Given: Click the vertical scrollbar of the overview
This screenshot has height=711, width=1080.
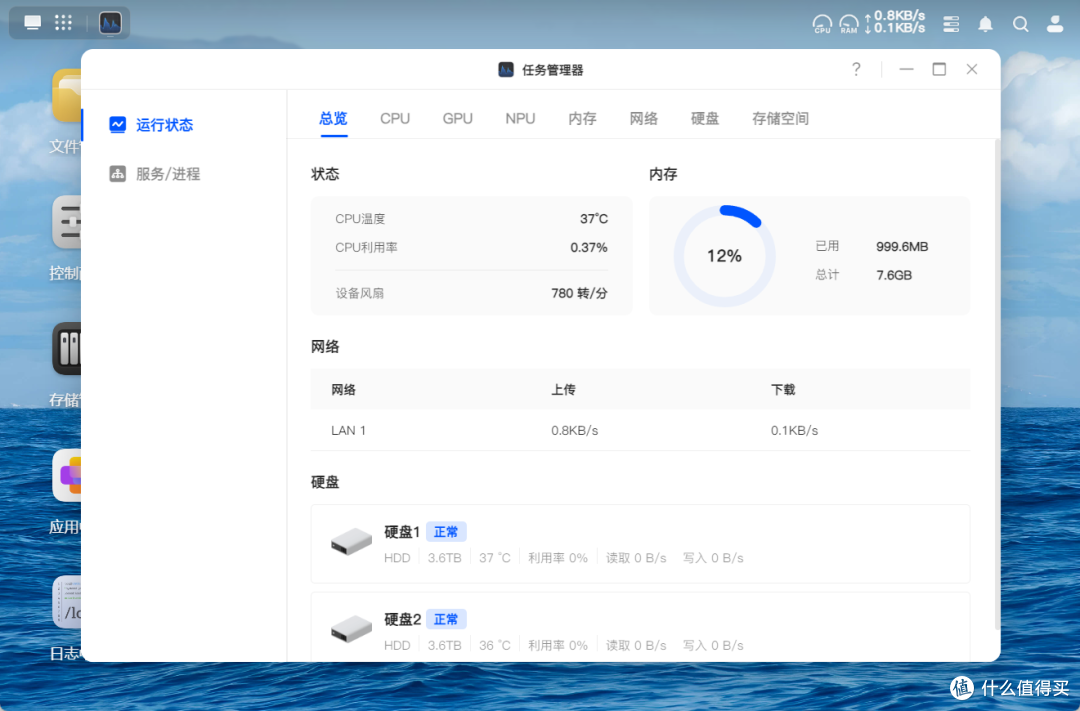Looking at the screenshot, I should coord(997,384).
